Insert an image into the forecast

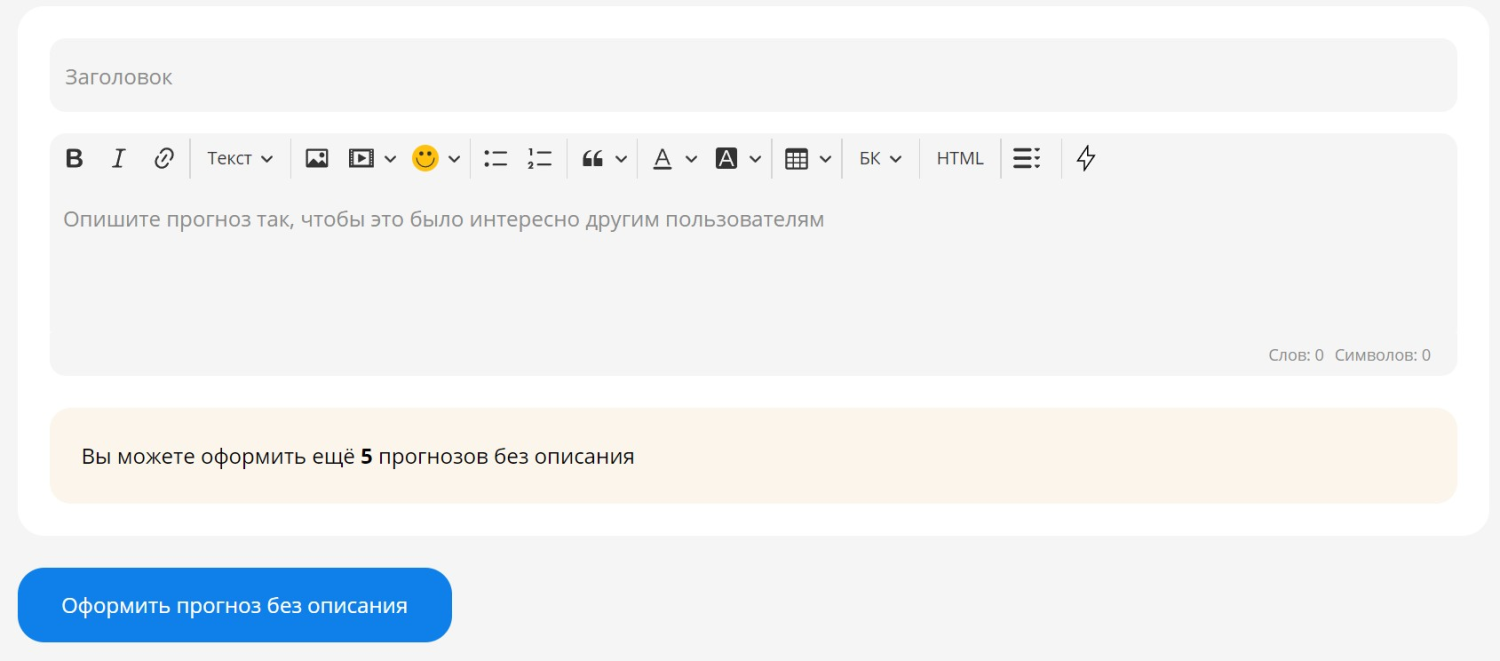317,158
